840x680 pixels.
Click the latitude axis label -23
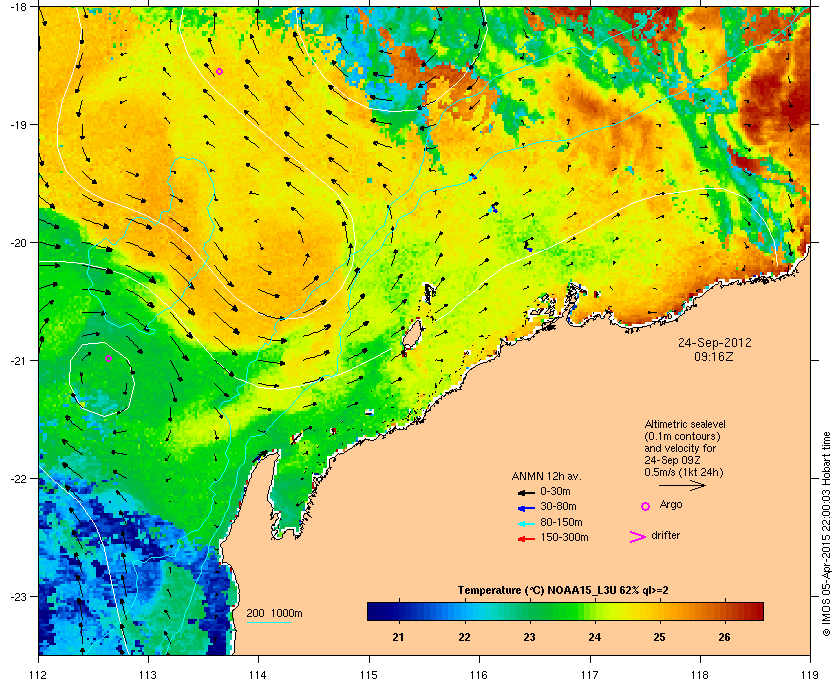(17, 596)
